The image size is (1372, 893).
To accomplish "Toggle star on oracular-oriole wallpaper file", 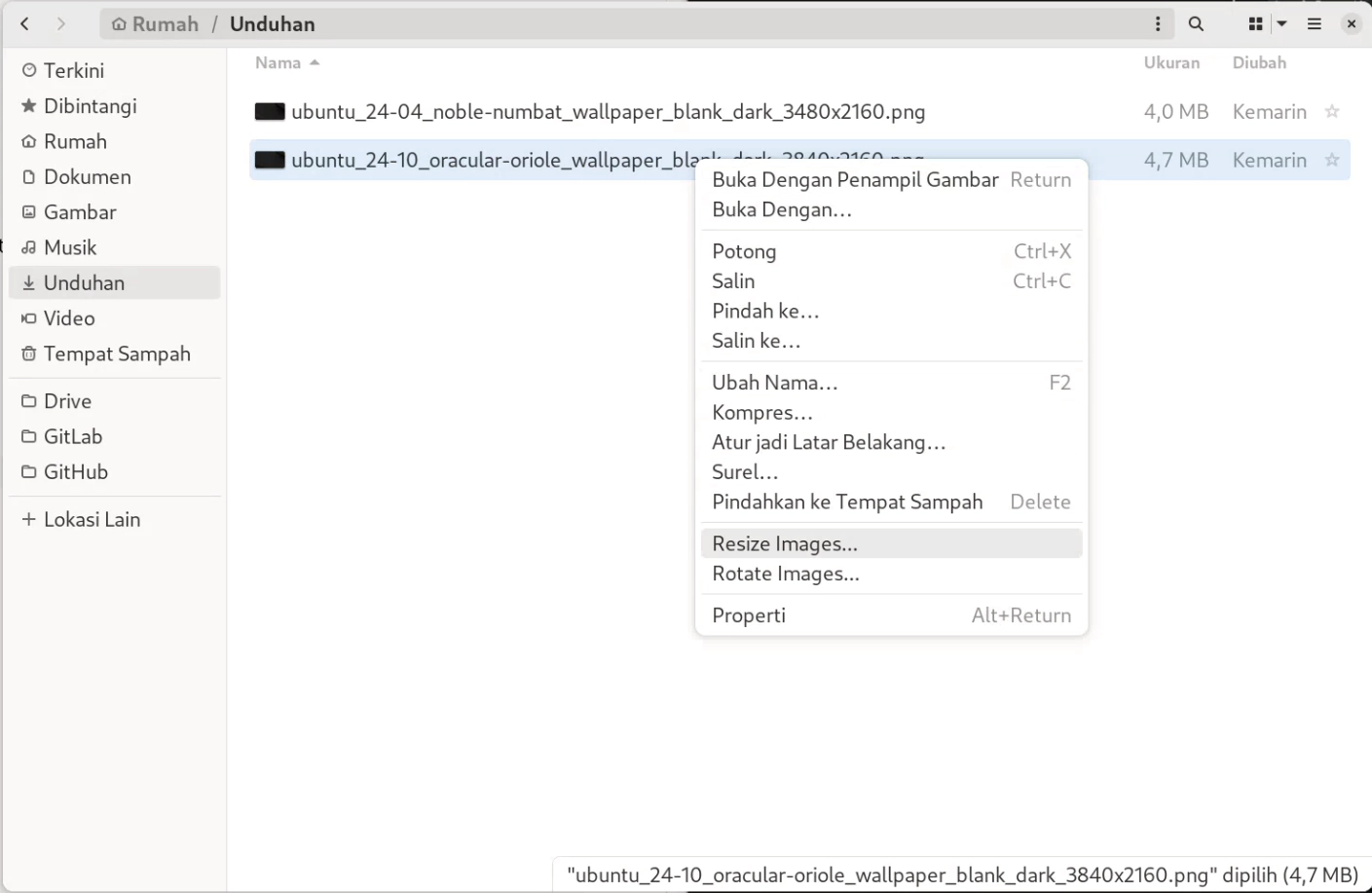I will click(1331, 160).
